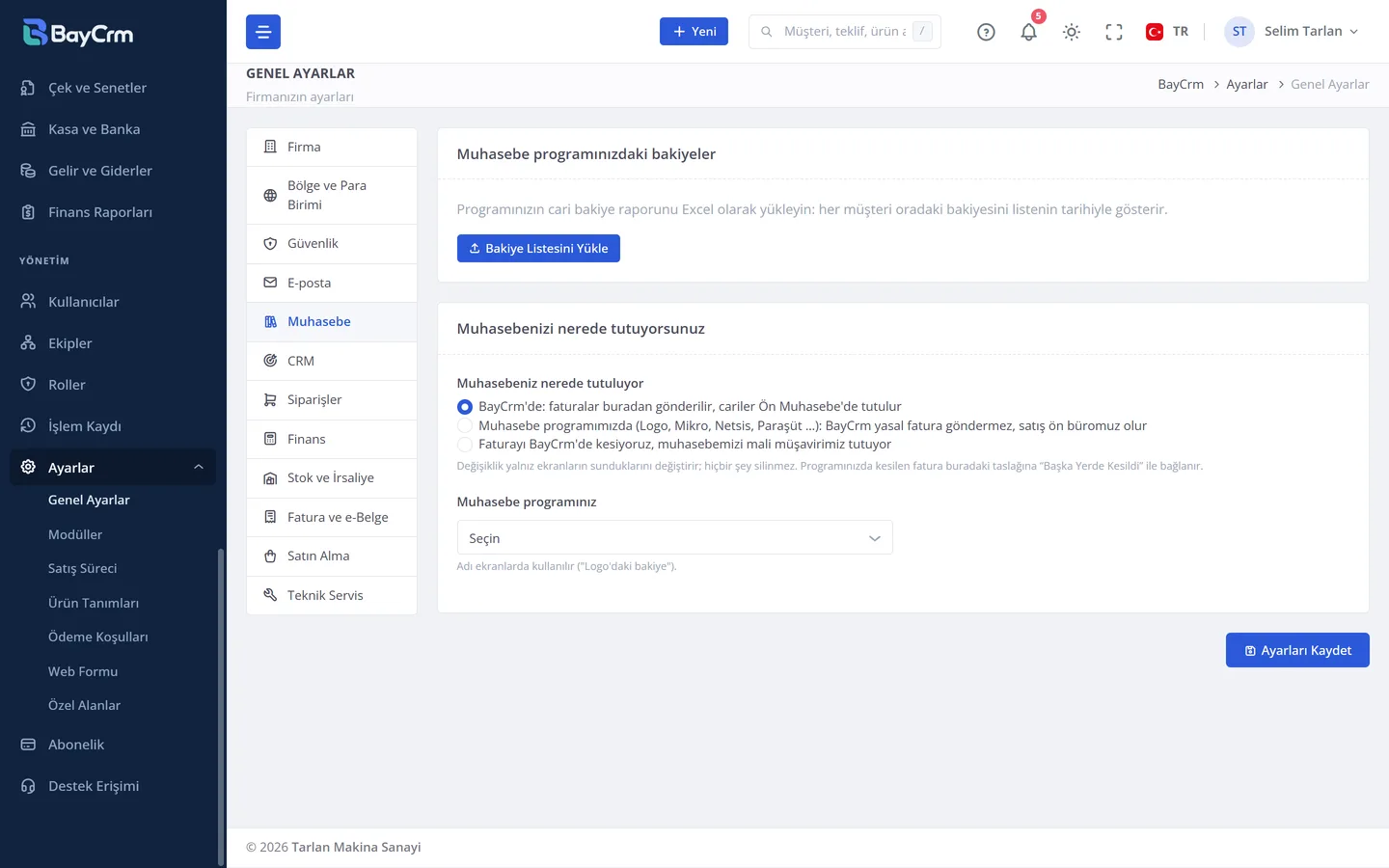This screenshot has width=1389, height=868.
Task: Open Kullanıcılar management page
Action: [x=113, y=302]
